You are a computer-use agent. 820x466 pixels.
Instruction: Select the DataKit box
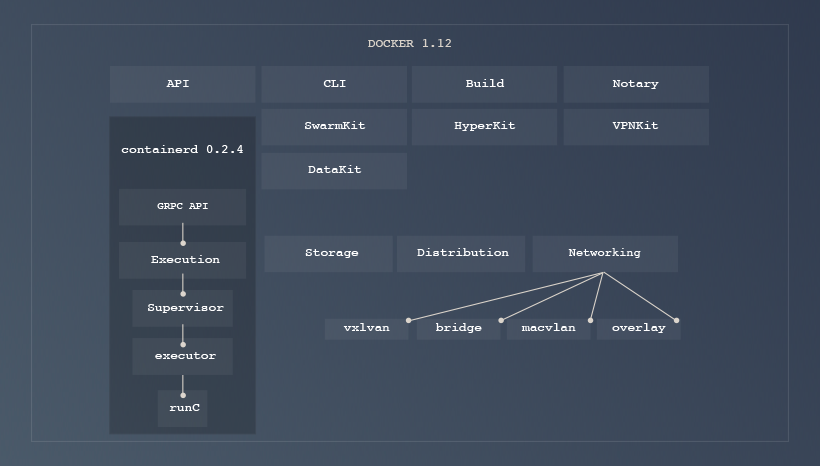[x=334, y=170]
